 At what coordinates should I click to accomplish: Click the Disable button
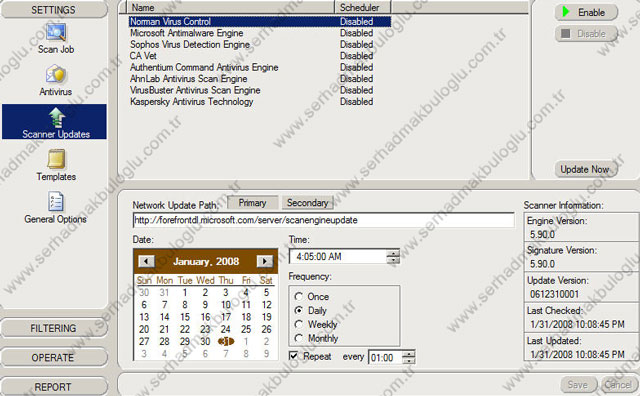[586, 33]
